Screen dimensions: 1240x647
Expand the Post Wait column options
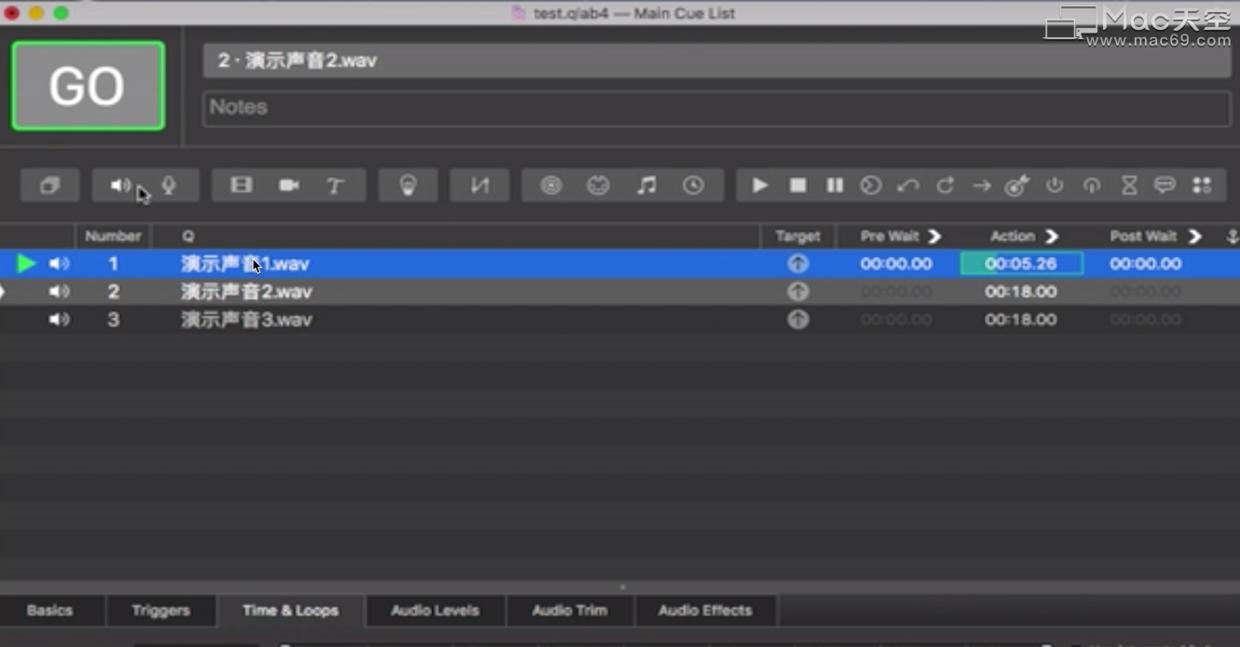(x=1195, y=236)
